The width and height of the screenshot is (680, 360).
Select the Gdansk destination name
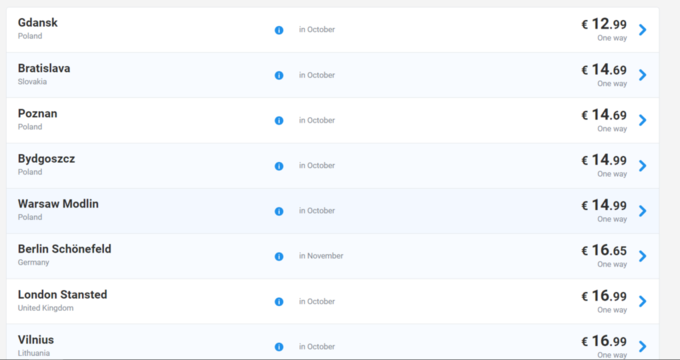38,23
